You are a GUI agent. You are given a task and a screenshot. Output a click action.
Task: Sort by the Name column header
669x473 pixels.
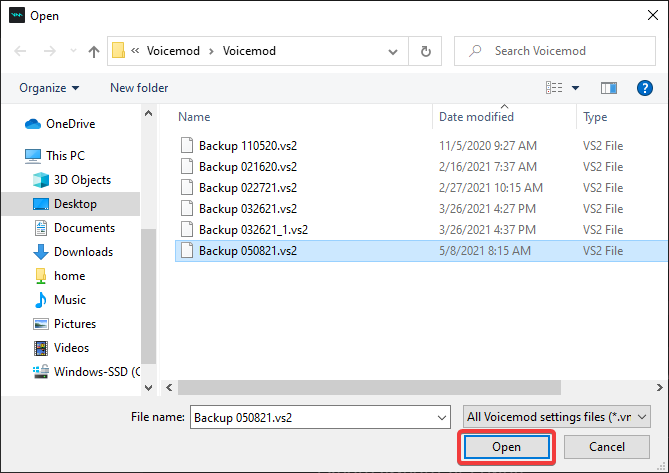click(194, 117)
